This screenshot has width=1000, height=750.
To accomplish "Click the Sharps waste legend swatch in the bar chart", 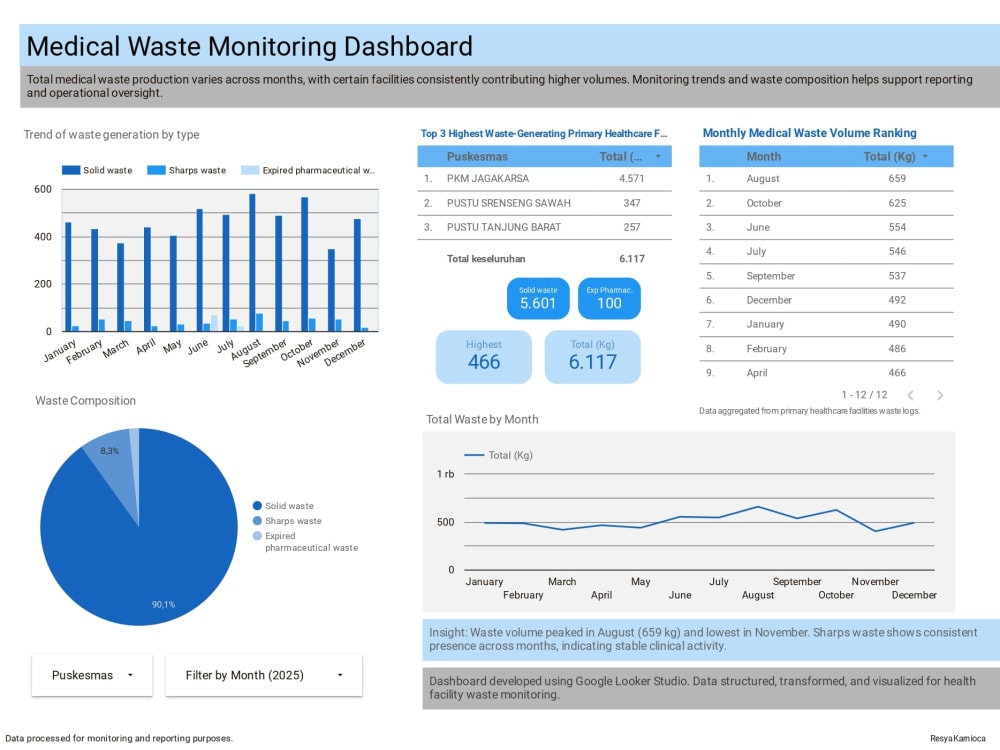I will coord(156,170).
